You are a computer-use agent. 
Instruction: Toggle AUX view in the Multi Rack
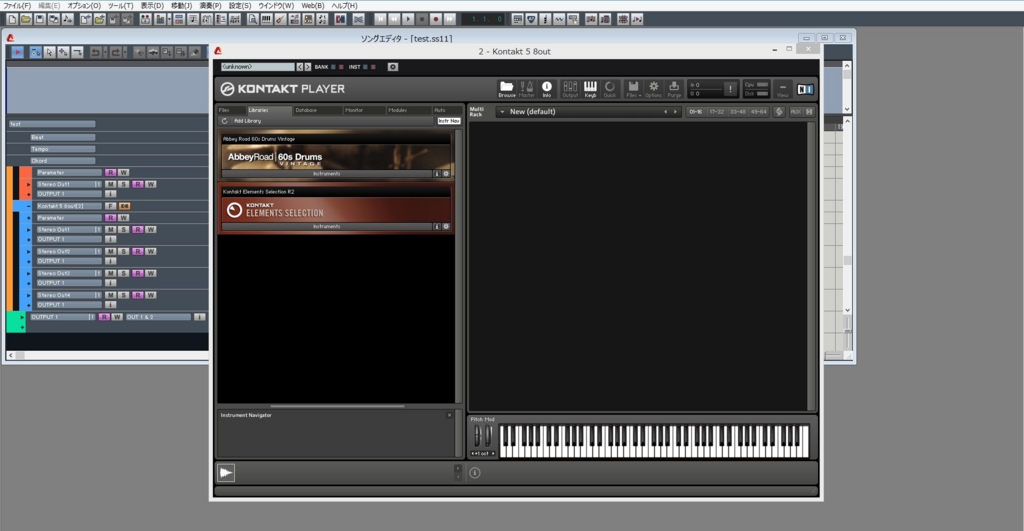(795, 112)
